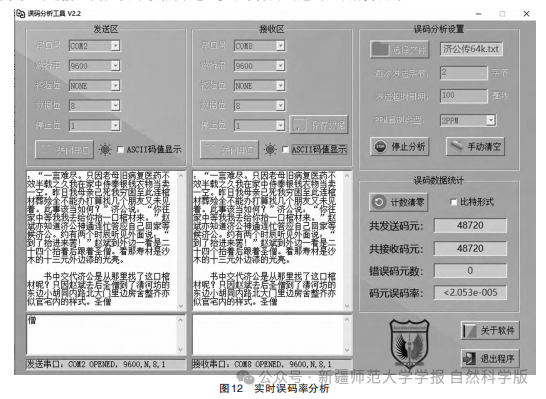Click the send text box scroll-down arrow
The height and width of the screenshot is (399, 546).
coord(181,306)
